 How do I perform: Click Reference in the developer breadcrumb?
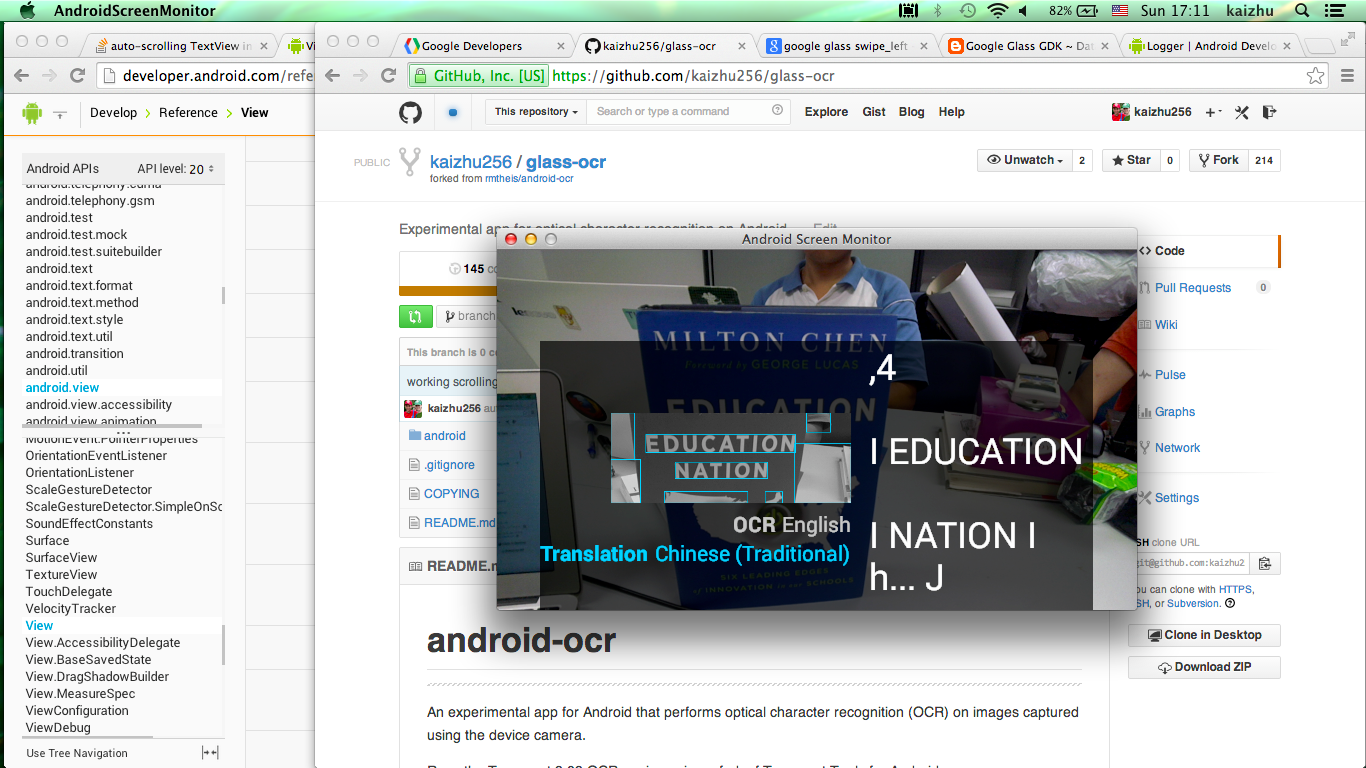click(188, 112)
